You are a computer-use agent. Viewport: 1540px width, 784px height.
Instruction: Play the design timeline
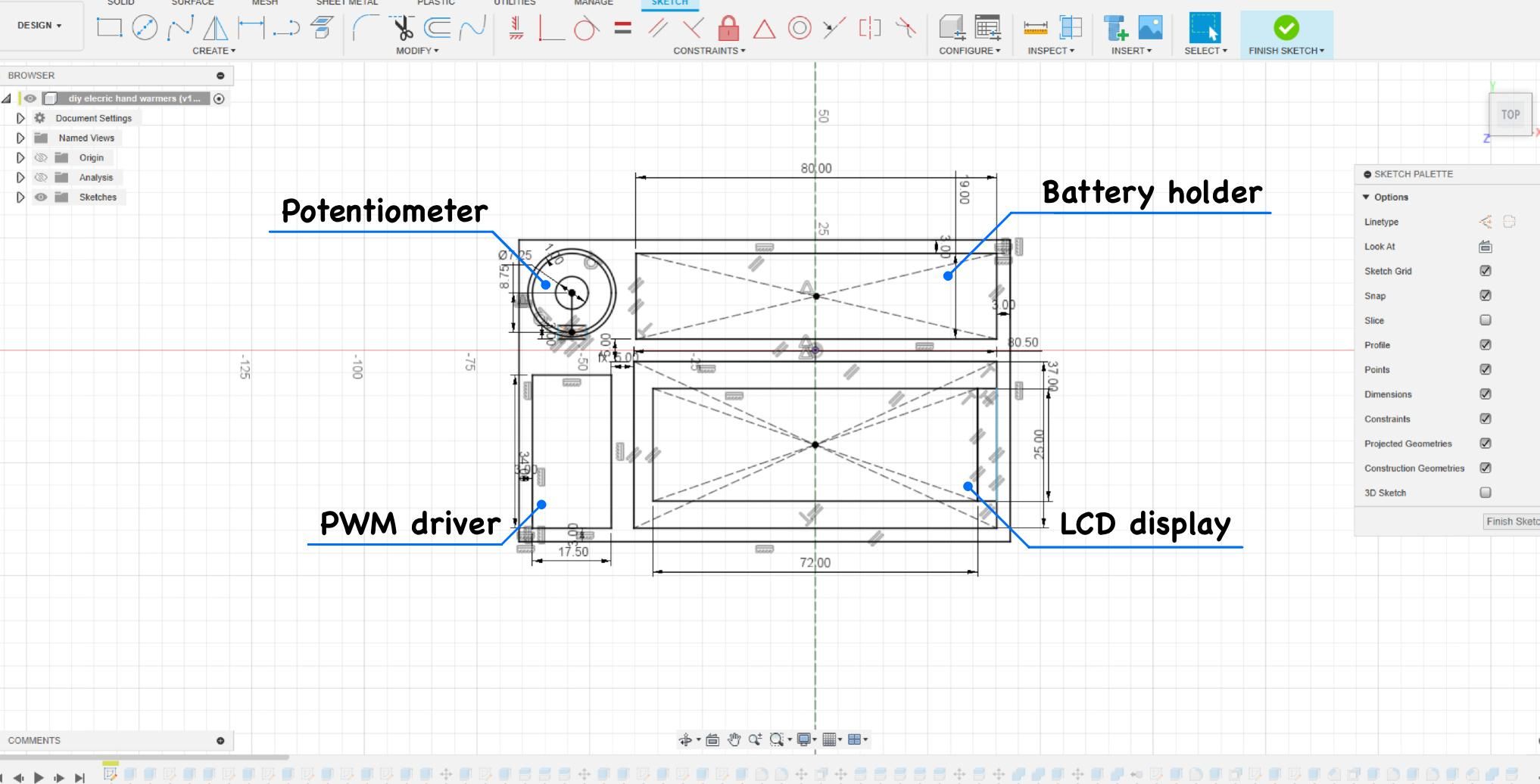(x=39, y=776)
